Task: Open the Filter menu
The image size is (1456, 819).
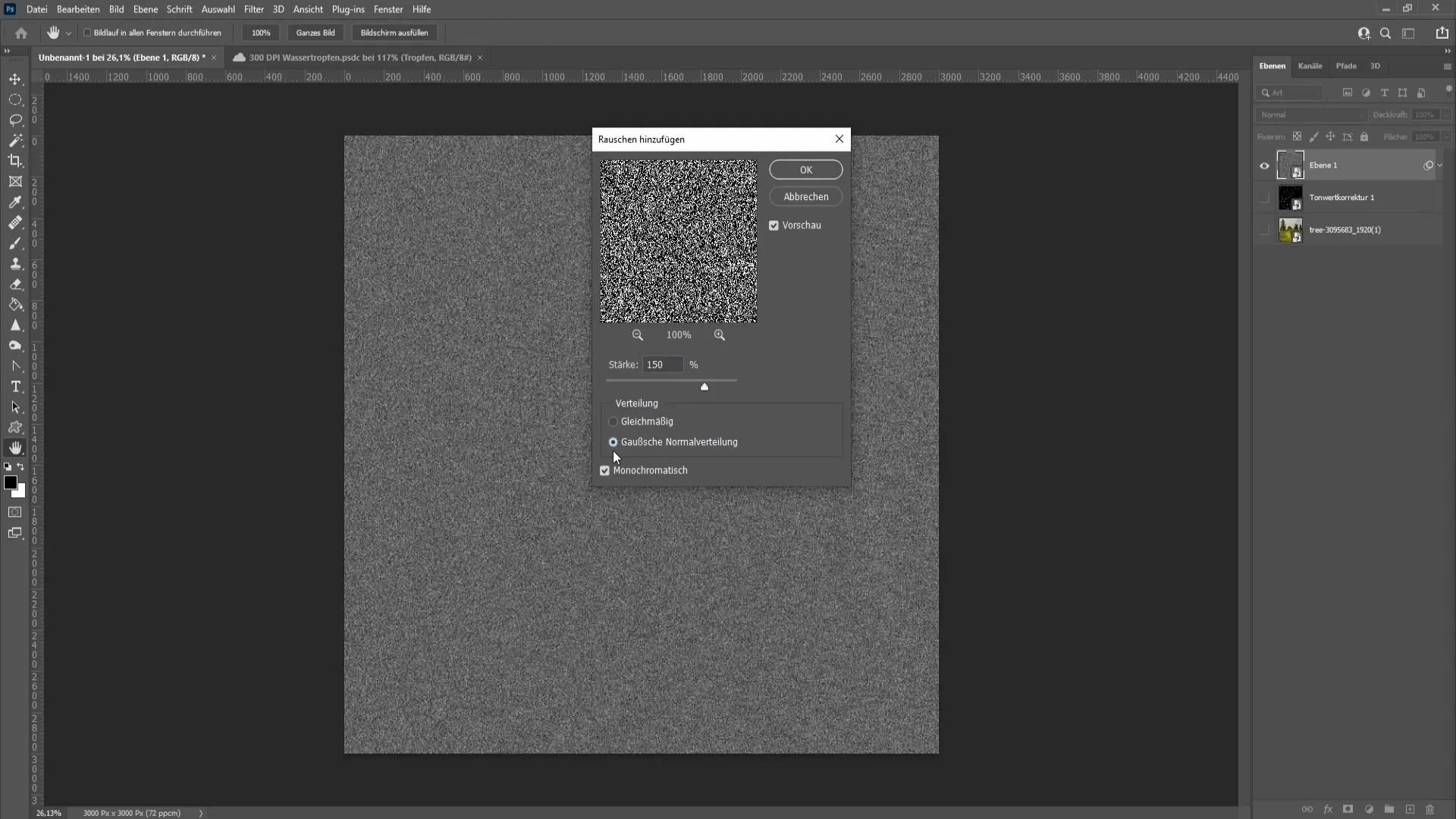Action: (x=254, y=9)
